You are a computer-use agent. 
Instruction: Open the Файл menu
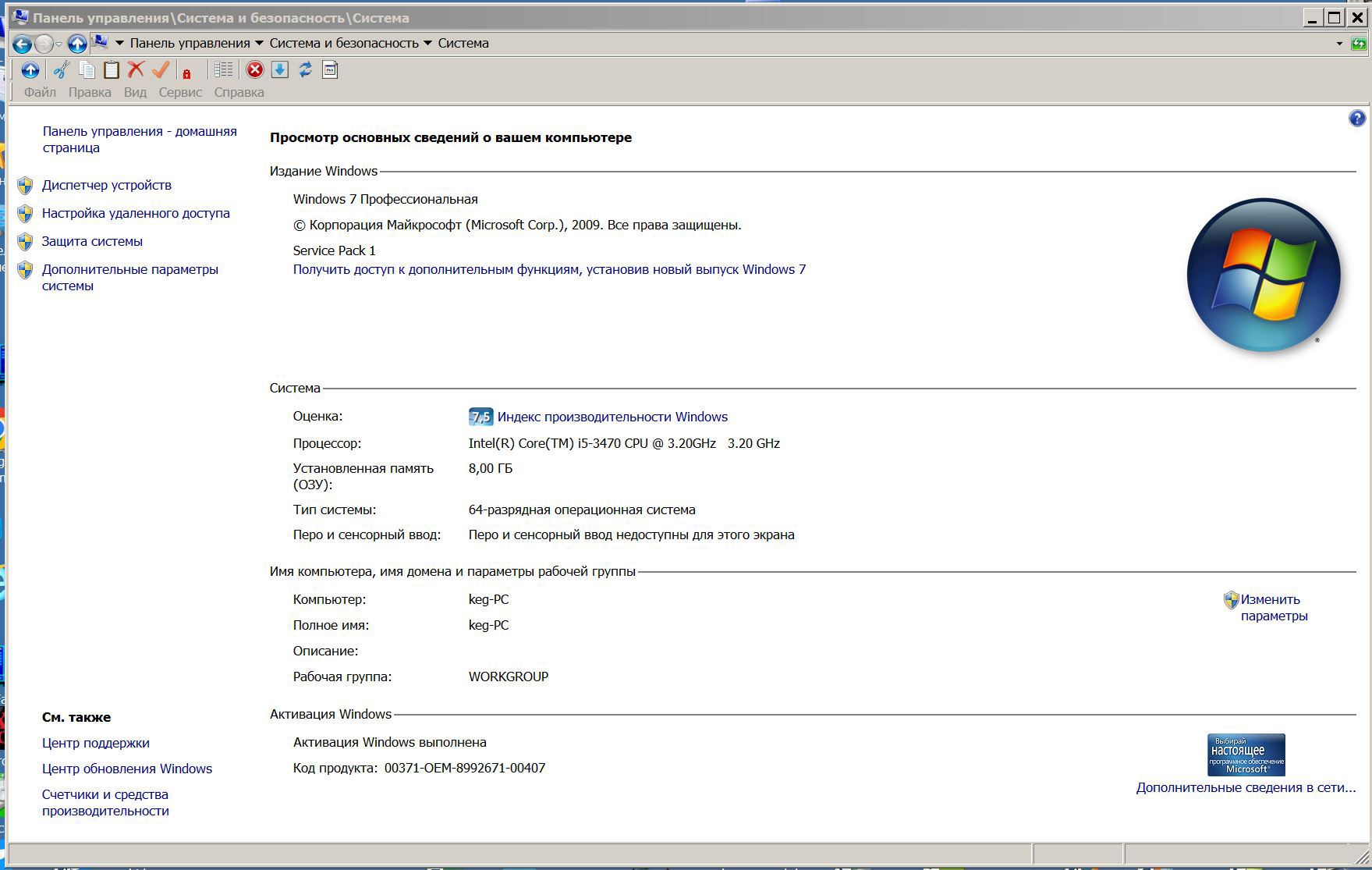pyautogui.click(x=40, y=92)
